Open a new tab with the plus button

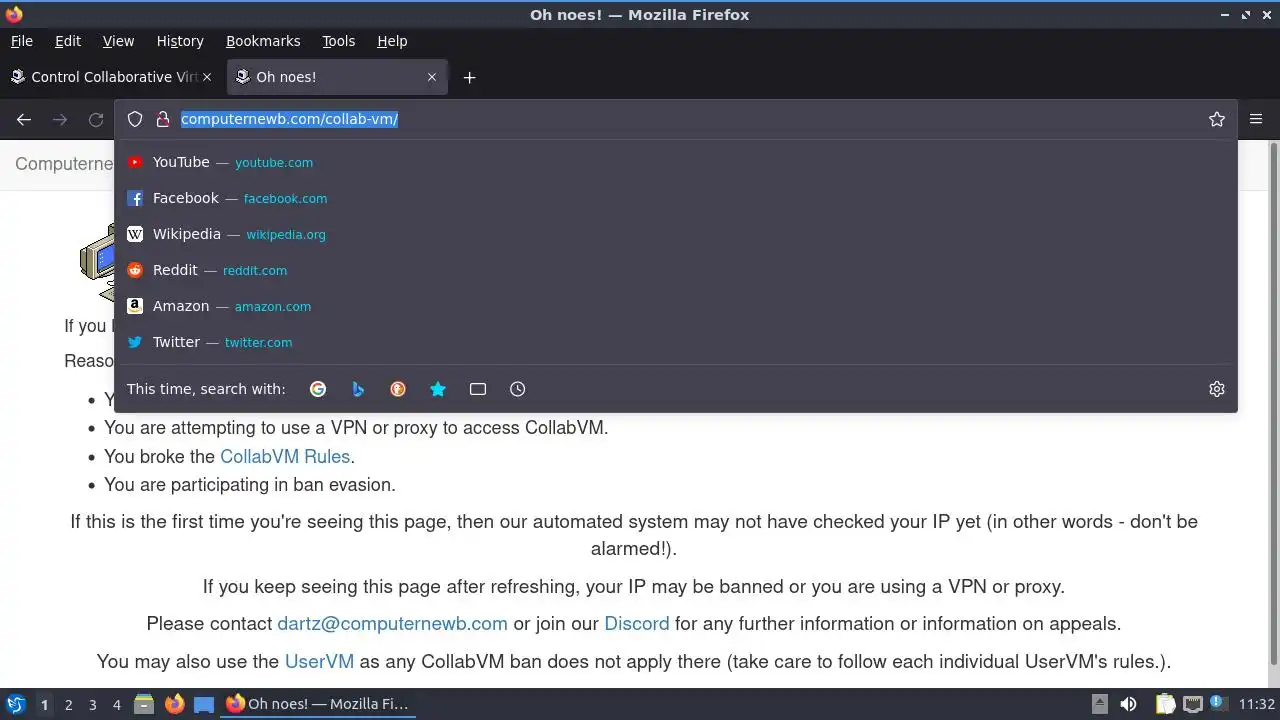(469, 77)
